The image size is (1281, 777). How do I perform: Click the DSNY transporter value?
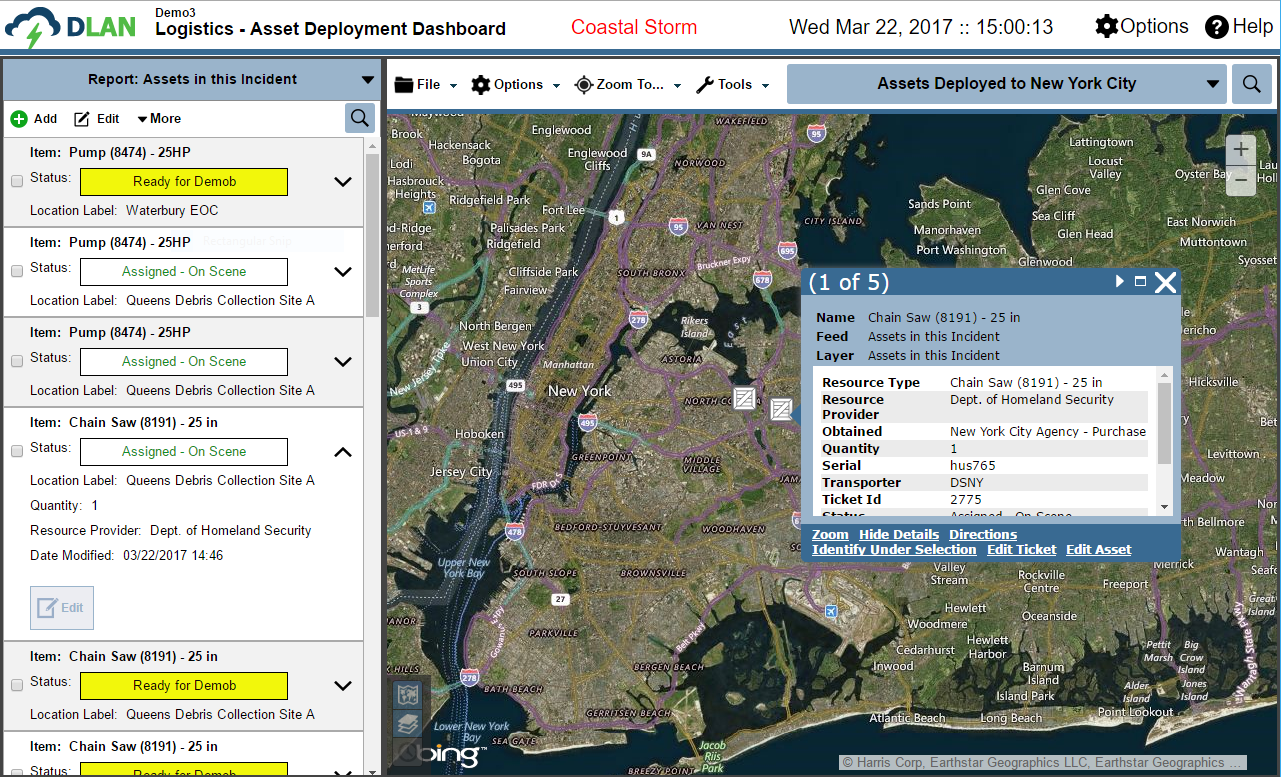[x=967, y=483]
